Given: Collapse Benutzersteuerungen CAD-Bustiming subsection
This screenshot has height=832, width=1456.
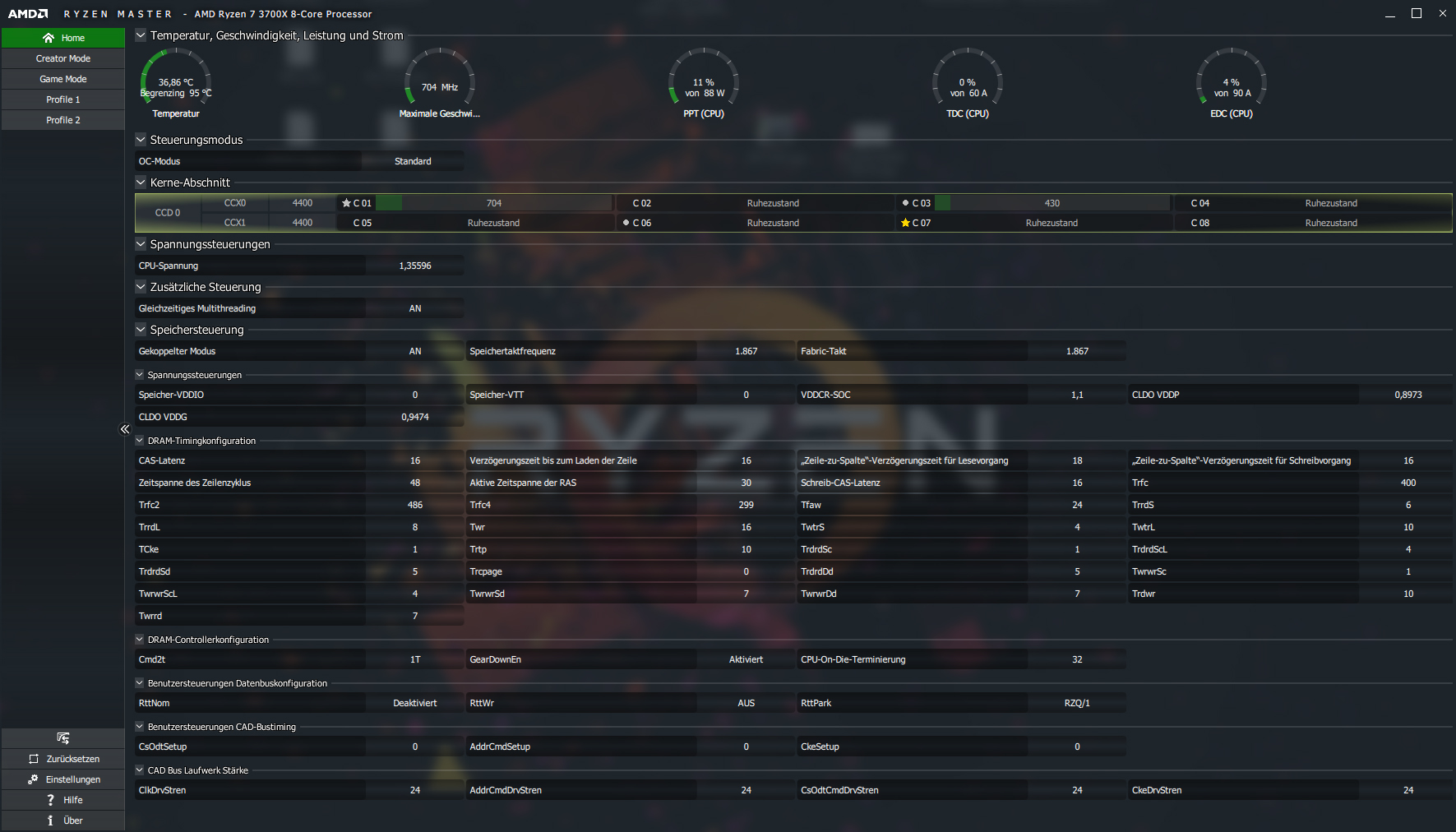Looking at the screenshot, I should (x=140, y=727).
